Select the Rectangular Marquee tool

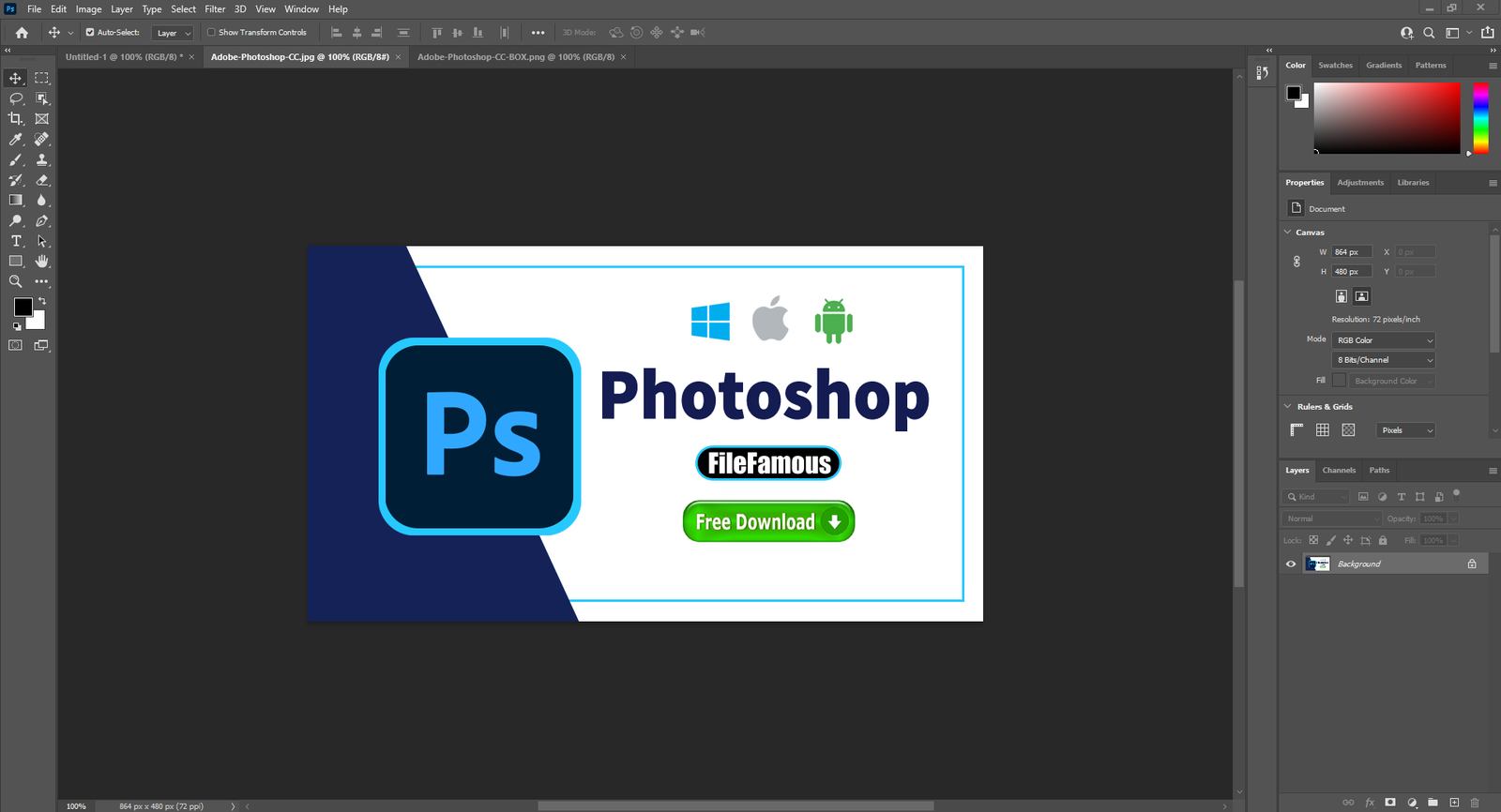(41, 78)
